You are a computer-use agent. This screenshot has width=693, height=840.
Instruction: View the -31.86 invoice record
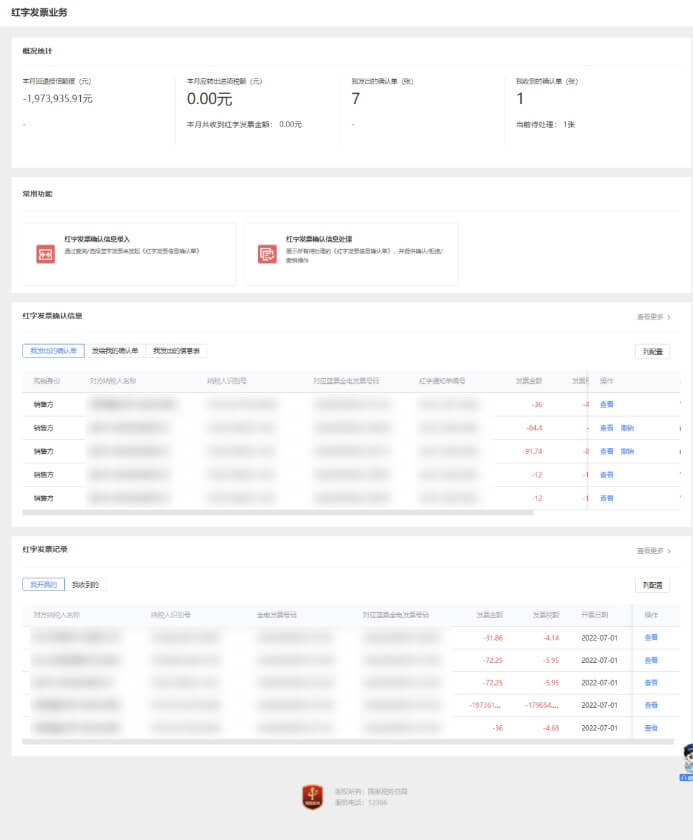point(651,637)
